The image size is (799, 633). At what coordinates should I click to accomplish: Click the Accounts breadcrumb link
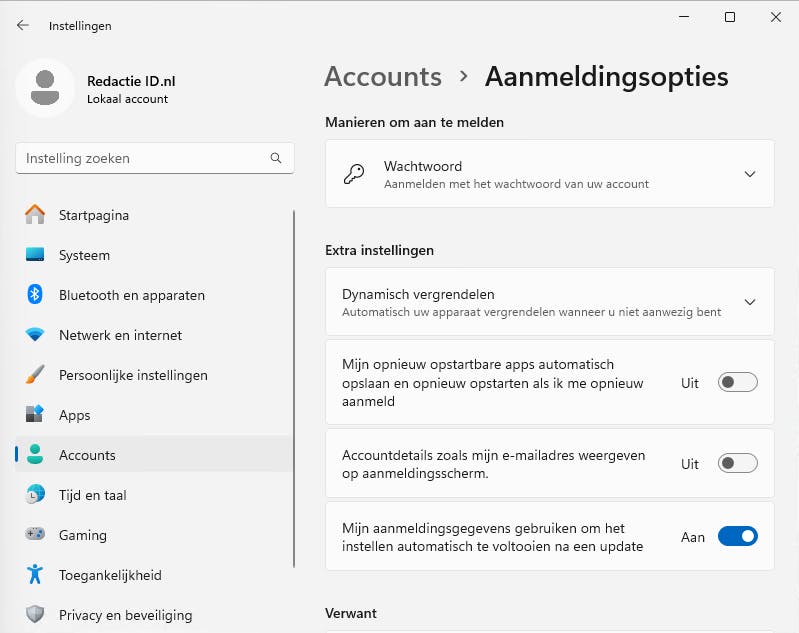click(383, 77)
